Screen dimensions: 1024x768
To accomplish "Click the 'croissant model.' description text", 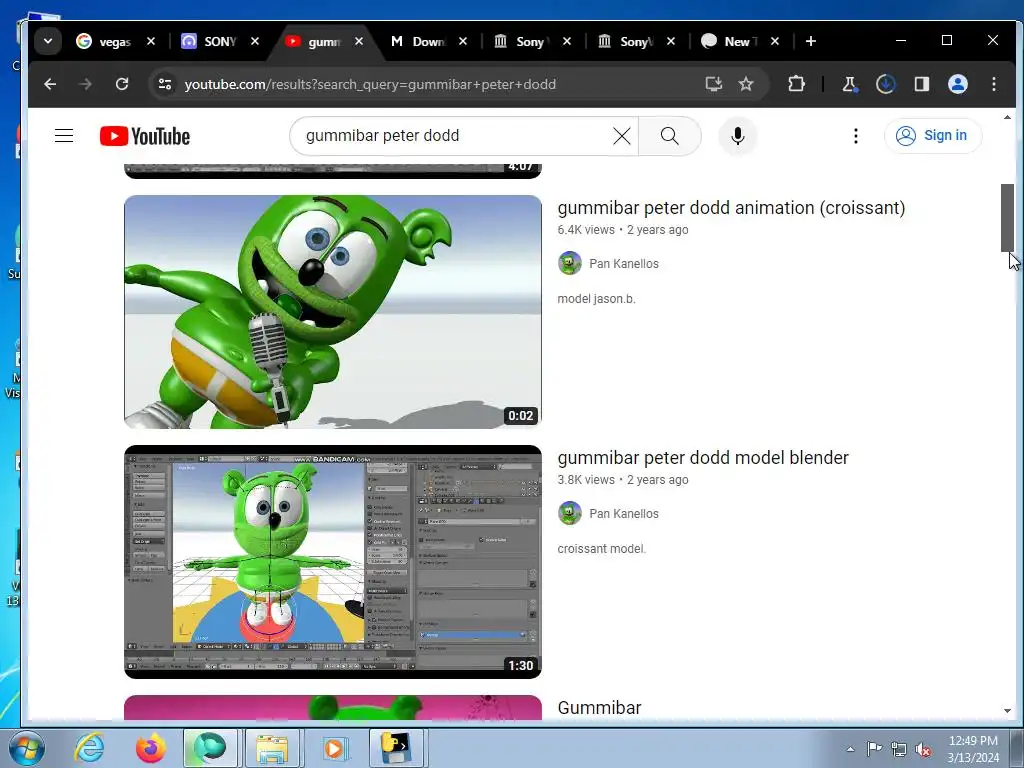I will coord(601,549).
